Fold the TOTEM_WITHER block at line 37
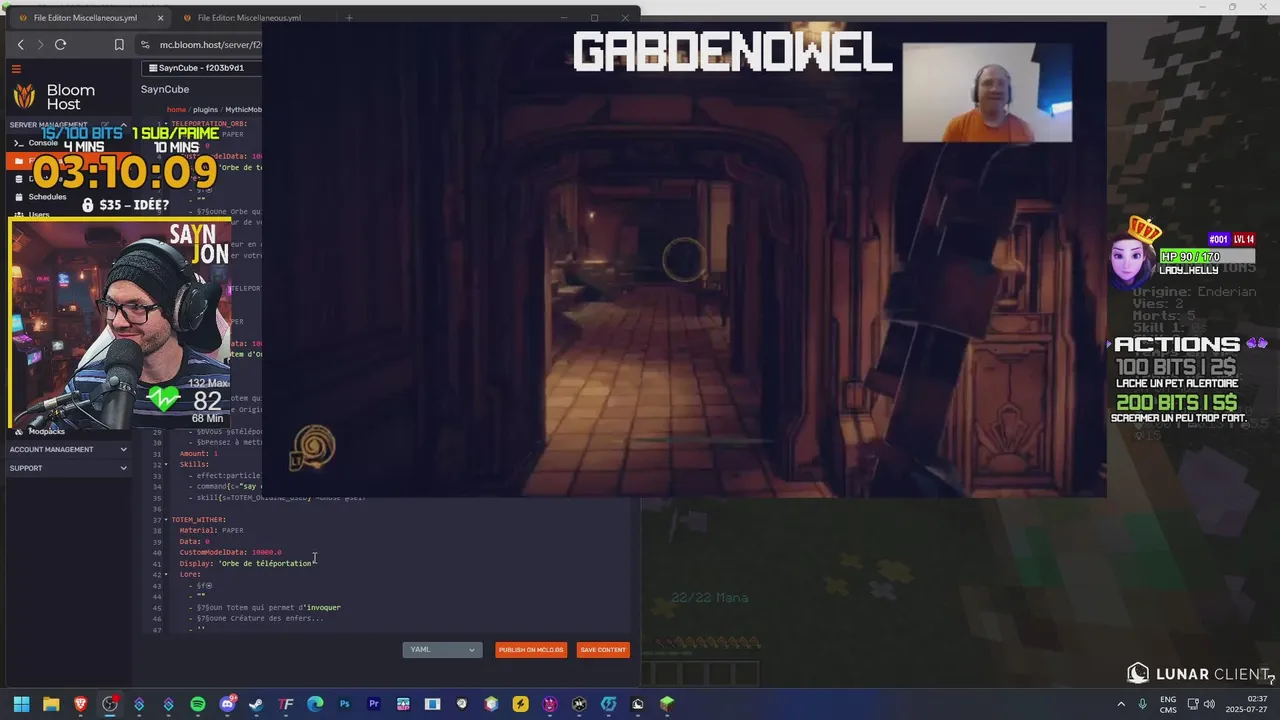The image size is (1280, 720). pos(166,520)
